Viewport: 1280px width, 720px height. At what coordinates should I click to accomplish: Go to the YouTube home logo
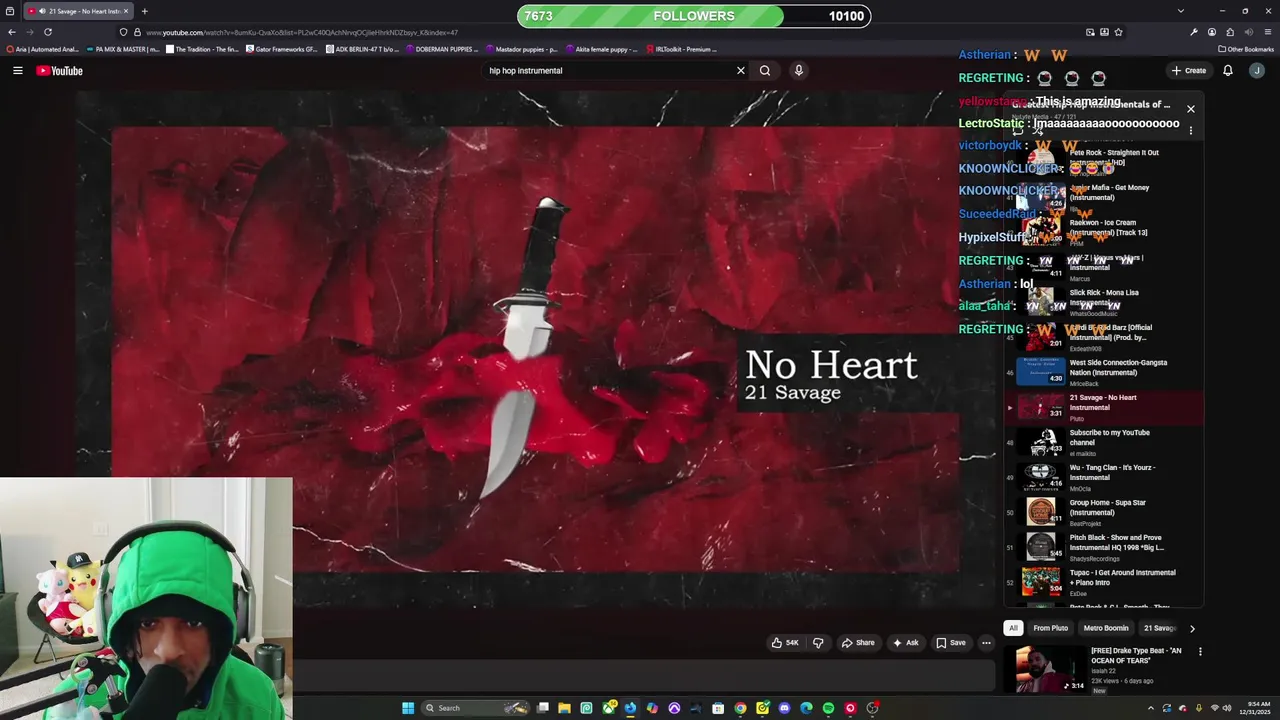(59, 70)
